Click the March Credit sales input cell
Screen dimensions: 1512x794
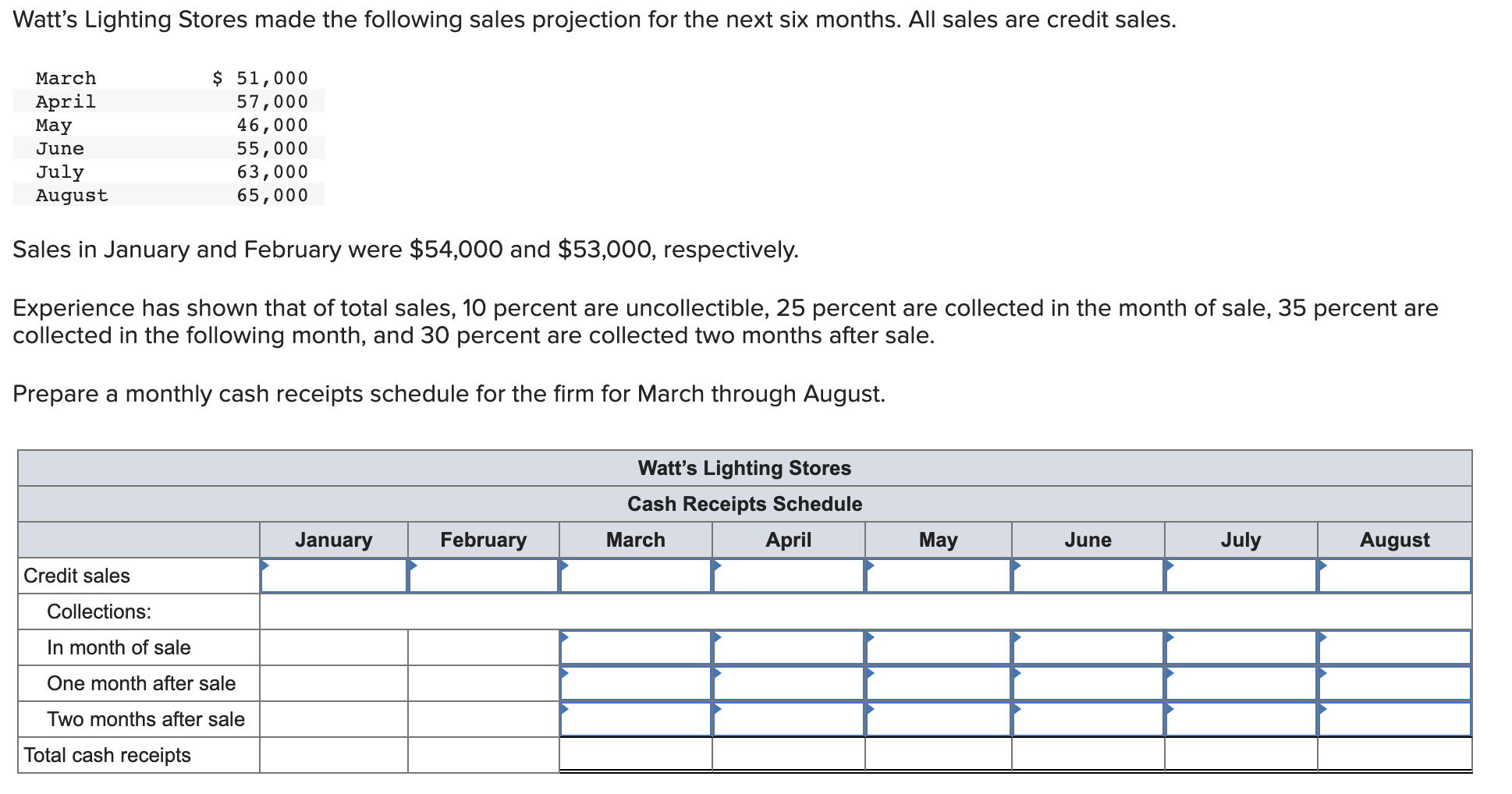[634, 576]
